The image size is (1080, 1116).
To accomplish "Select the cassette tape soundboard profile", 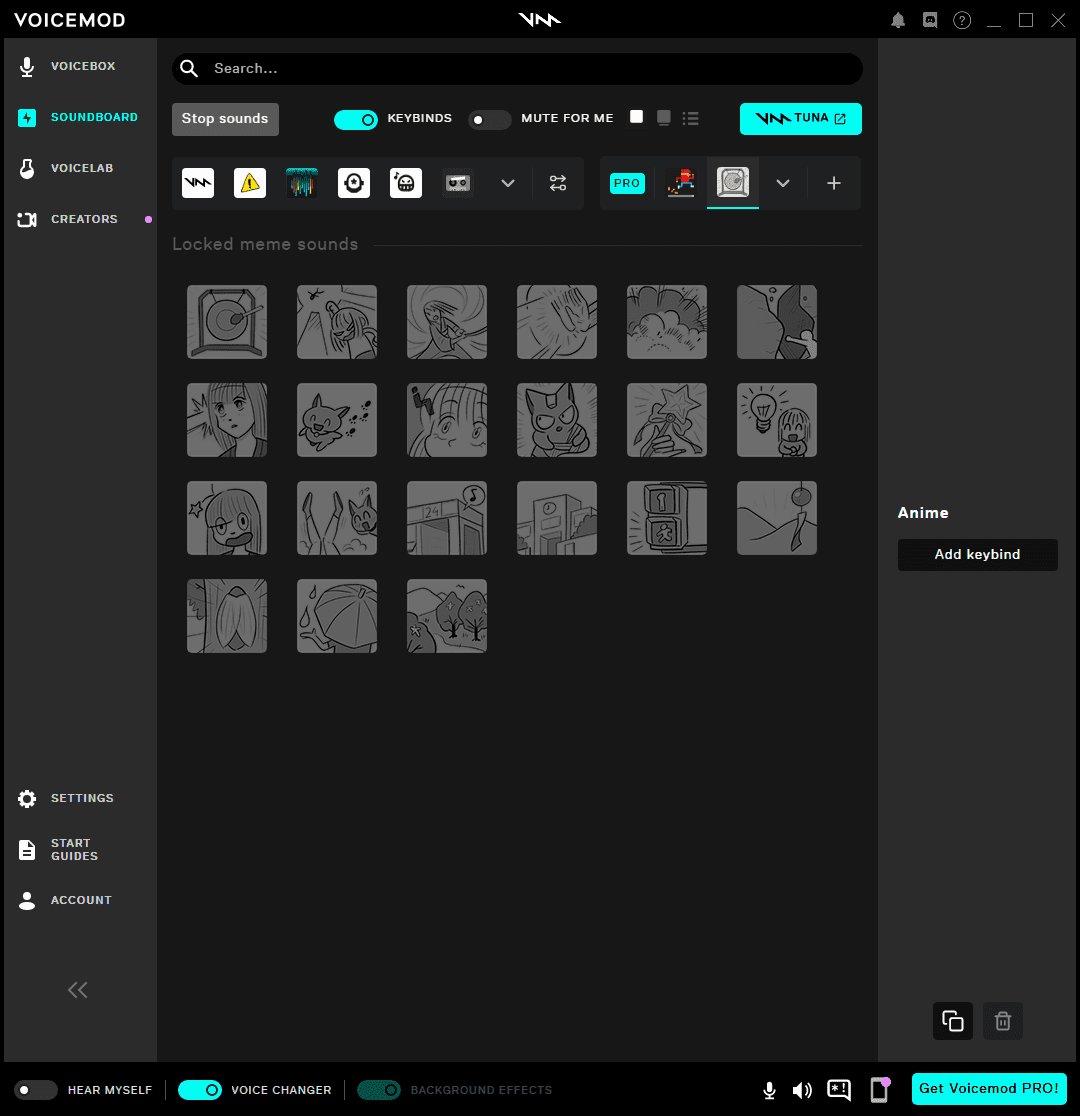I will [458, 183].
